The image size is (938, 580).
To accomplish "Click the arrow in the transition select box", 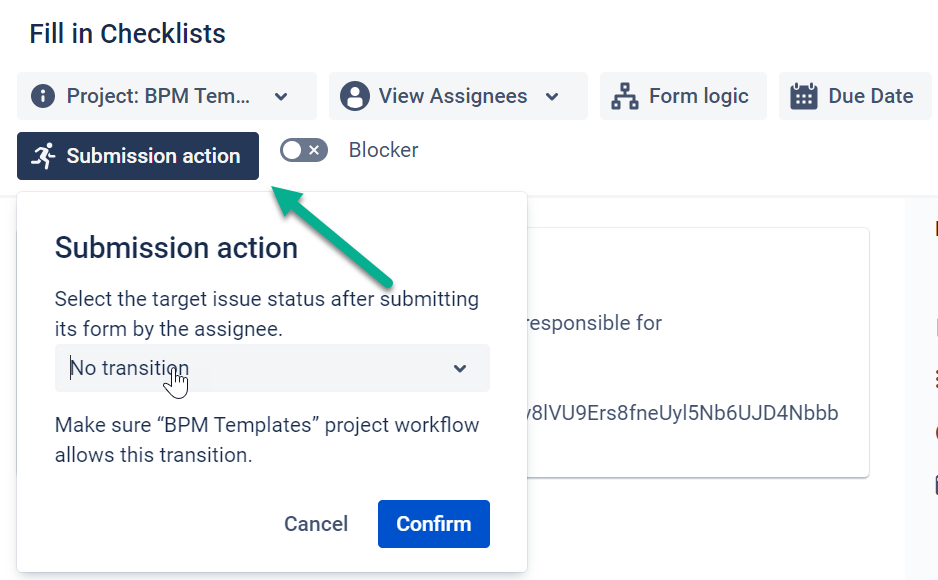I will coord(460,368).
